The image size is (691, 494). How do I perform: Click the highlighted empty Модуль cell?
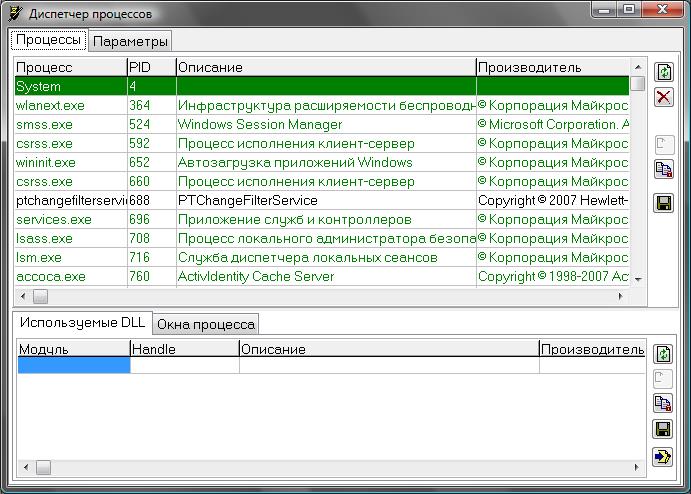click(x=74, y=365)
